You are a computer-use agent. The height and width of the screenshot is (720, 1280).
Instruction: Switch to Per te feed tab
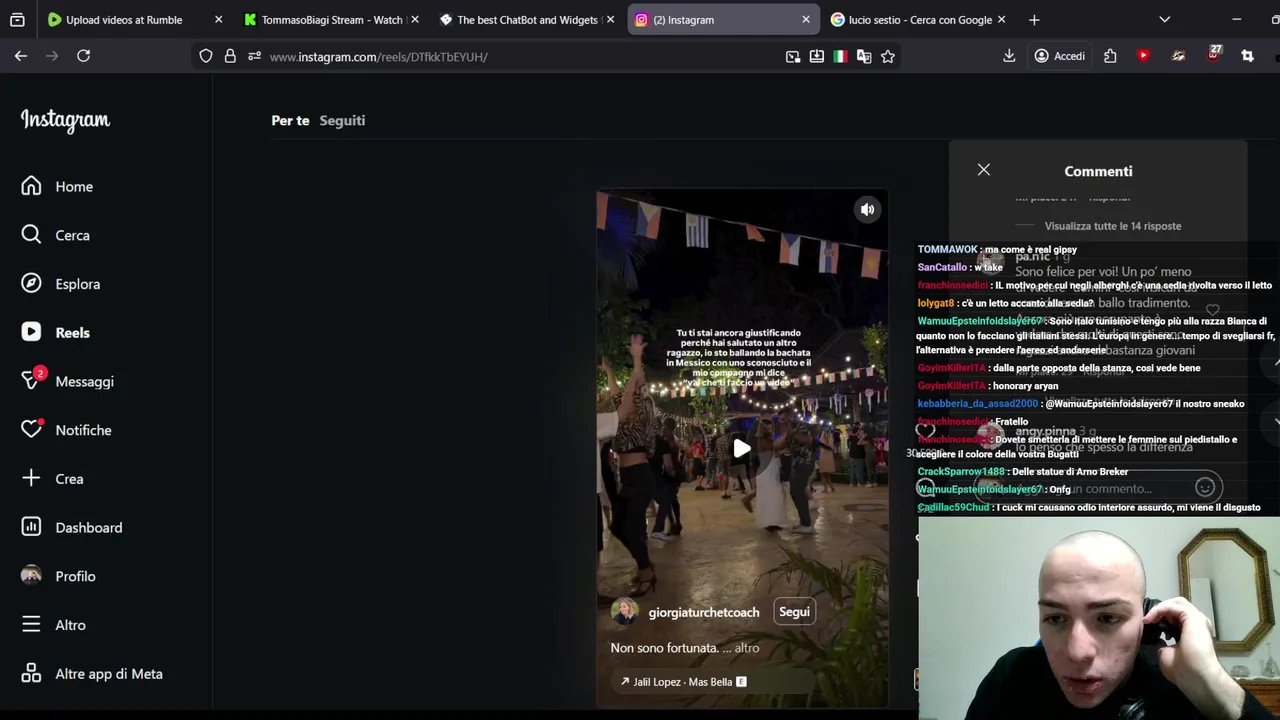click(x=290, y=120)
